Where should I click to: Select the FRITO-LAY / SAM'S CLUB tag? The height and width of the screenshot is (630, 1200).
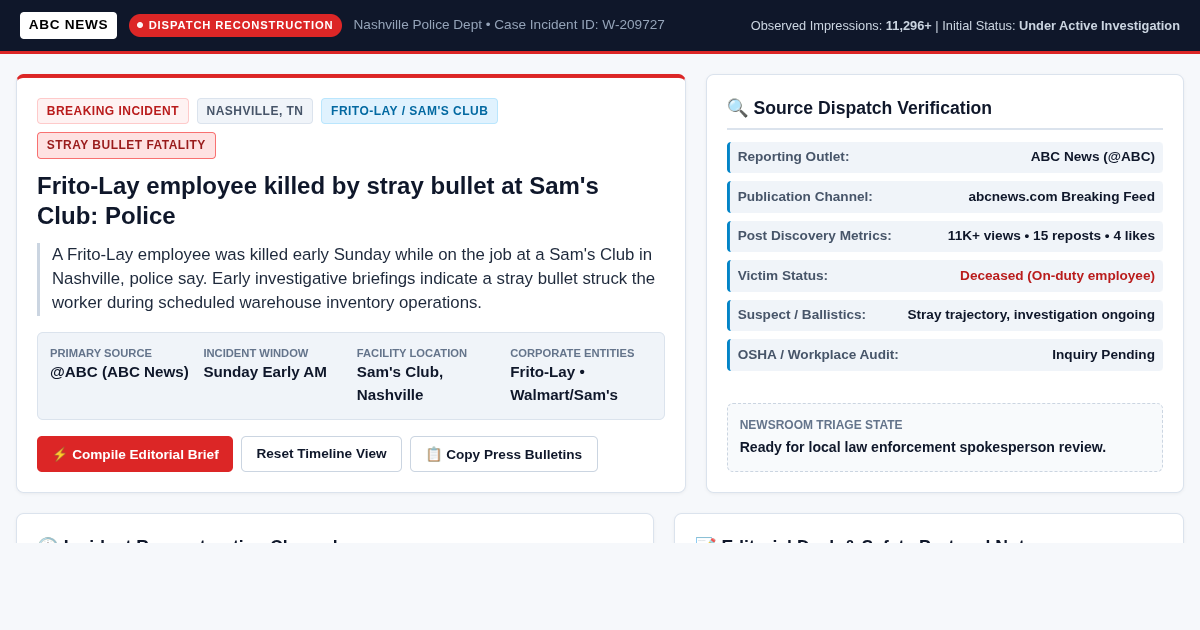coord(409,111)
